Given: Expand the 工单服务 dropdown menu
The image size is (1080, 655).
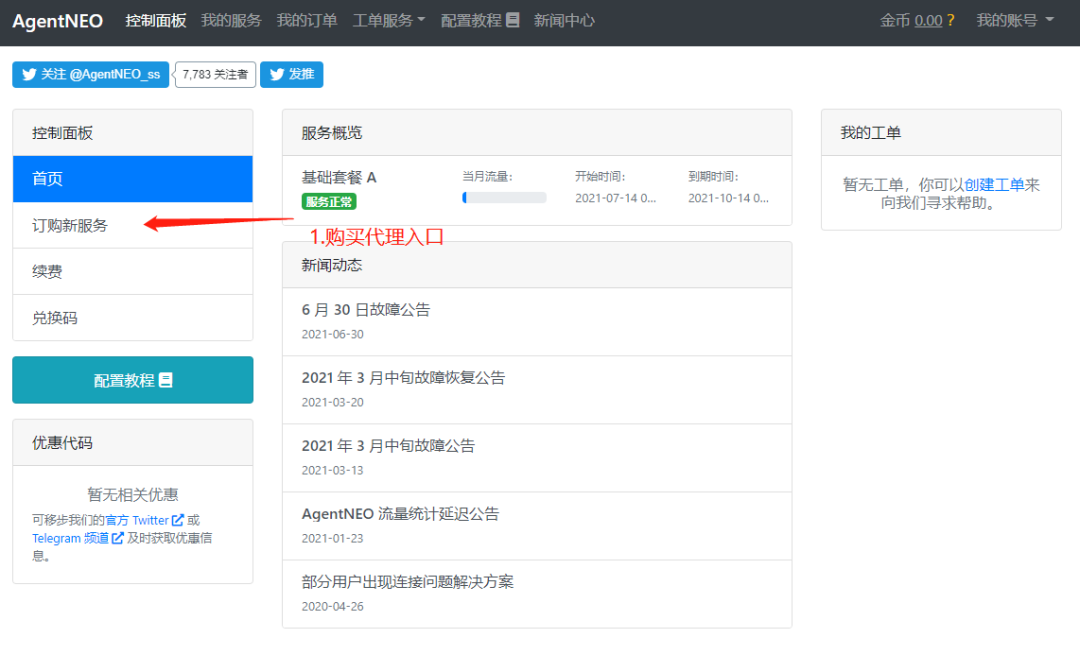Looking at the screenshot, I should 388,20.
